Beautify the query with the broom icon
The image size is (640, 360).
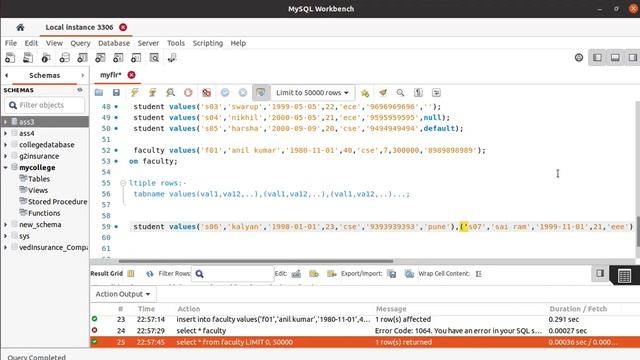click(x=383, y=93)
